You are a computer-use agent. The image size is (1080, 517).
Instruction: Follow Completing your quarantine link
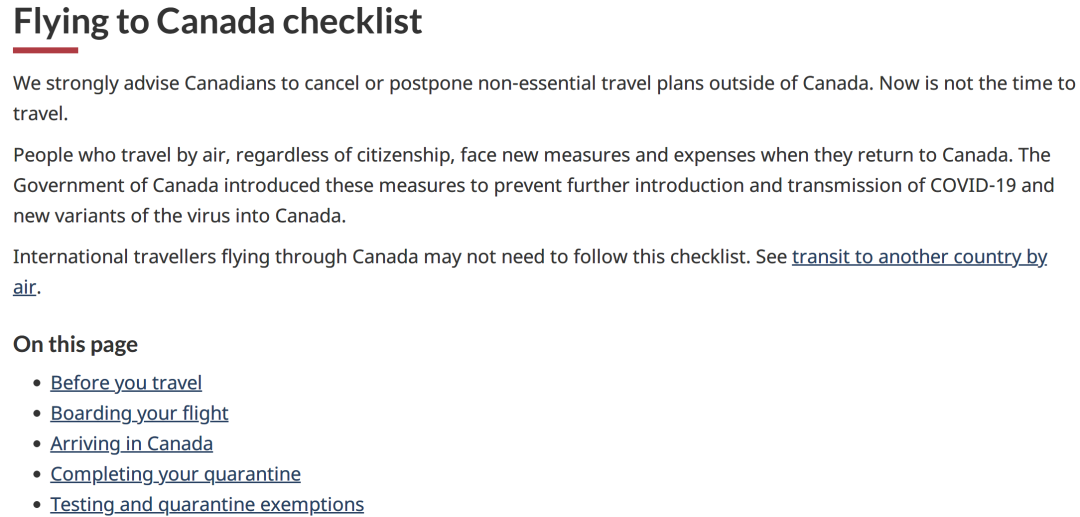pos(175,474)
